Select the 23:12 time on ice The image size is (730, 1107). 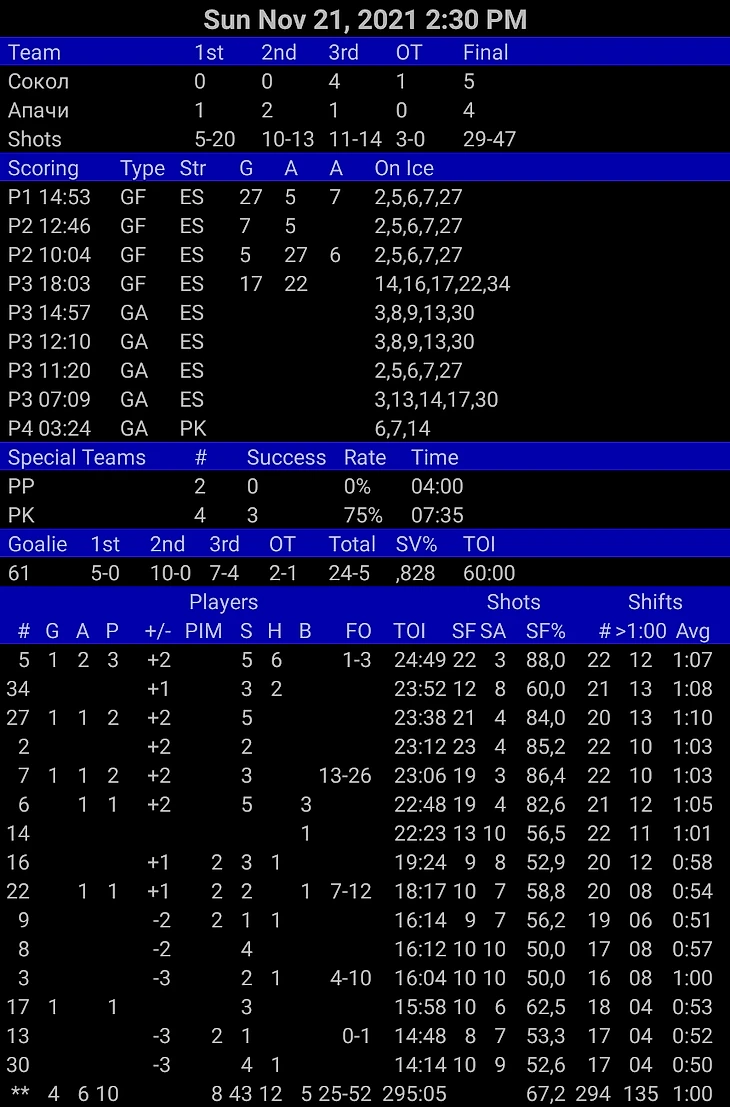coord(420,747)
